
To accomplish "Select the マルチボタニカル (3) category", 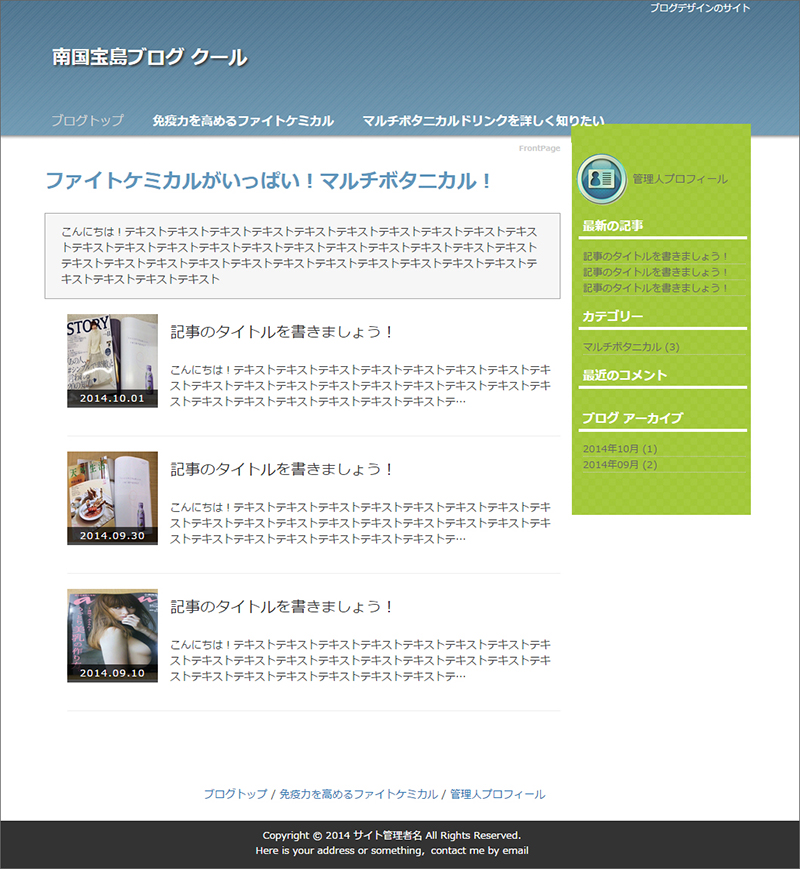I will 631,347.
